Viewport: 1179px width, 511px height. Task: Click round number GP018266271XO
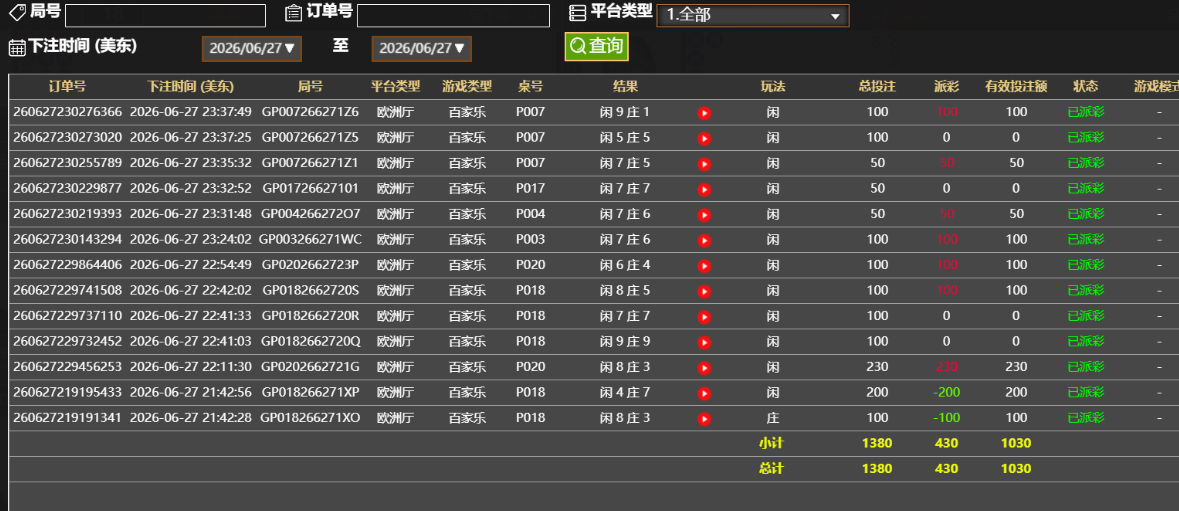click(x=311, y=418)
